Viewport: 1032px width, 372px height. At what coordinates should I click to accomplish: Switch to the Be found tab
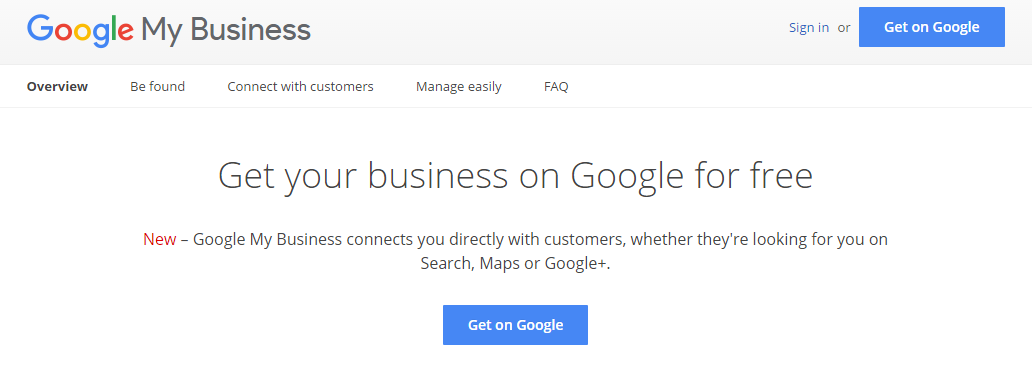point(157,86)
